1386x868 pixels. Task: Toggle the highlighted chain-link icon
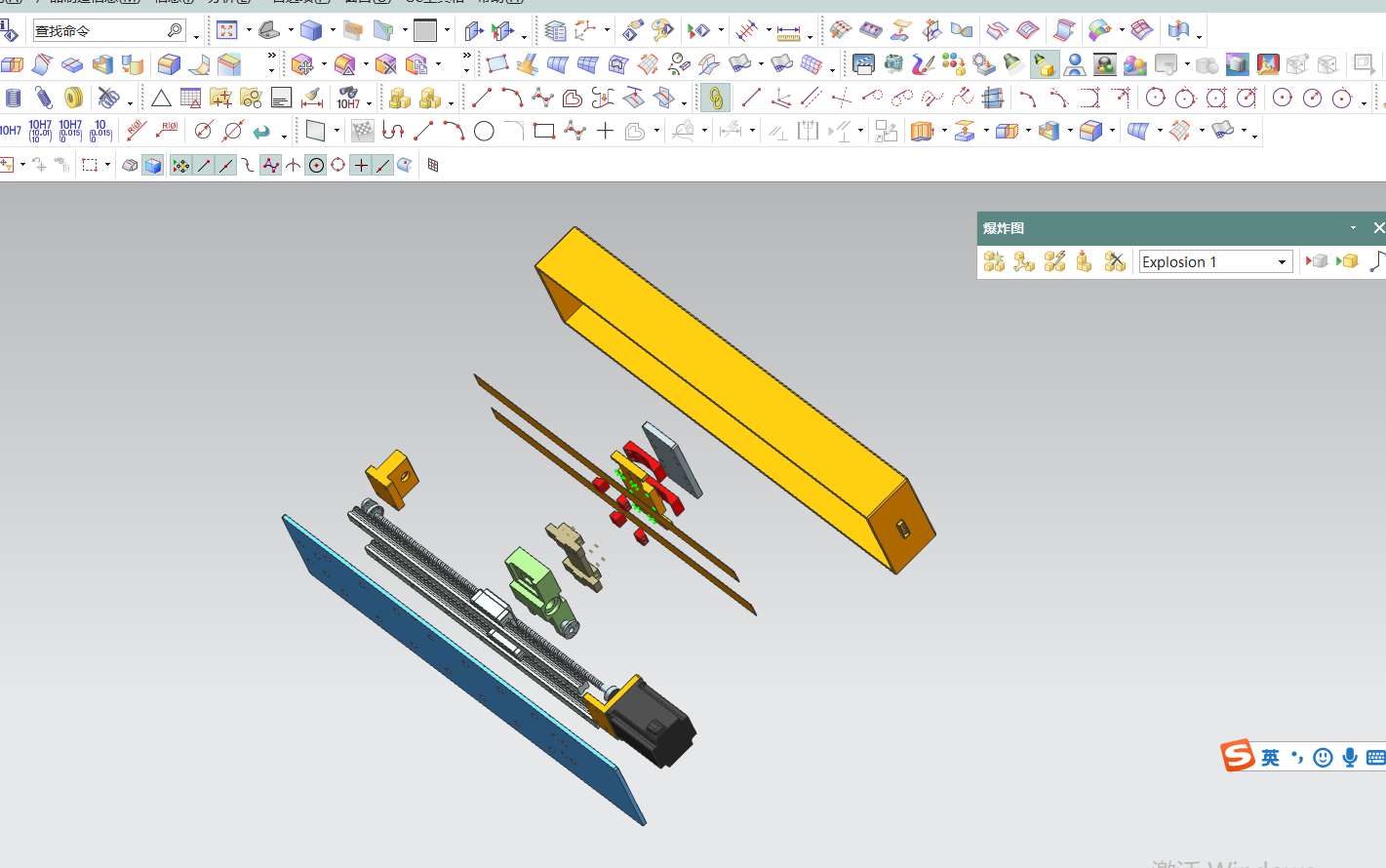coord(715,98)
